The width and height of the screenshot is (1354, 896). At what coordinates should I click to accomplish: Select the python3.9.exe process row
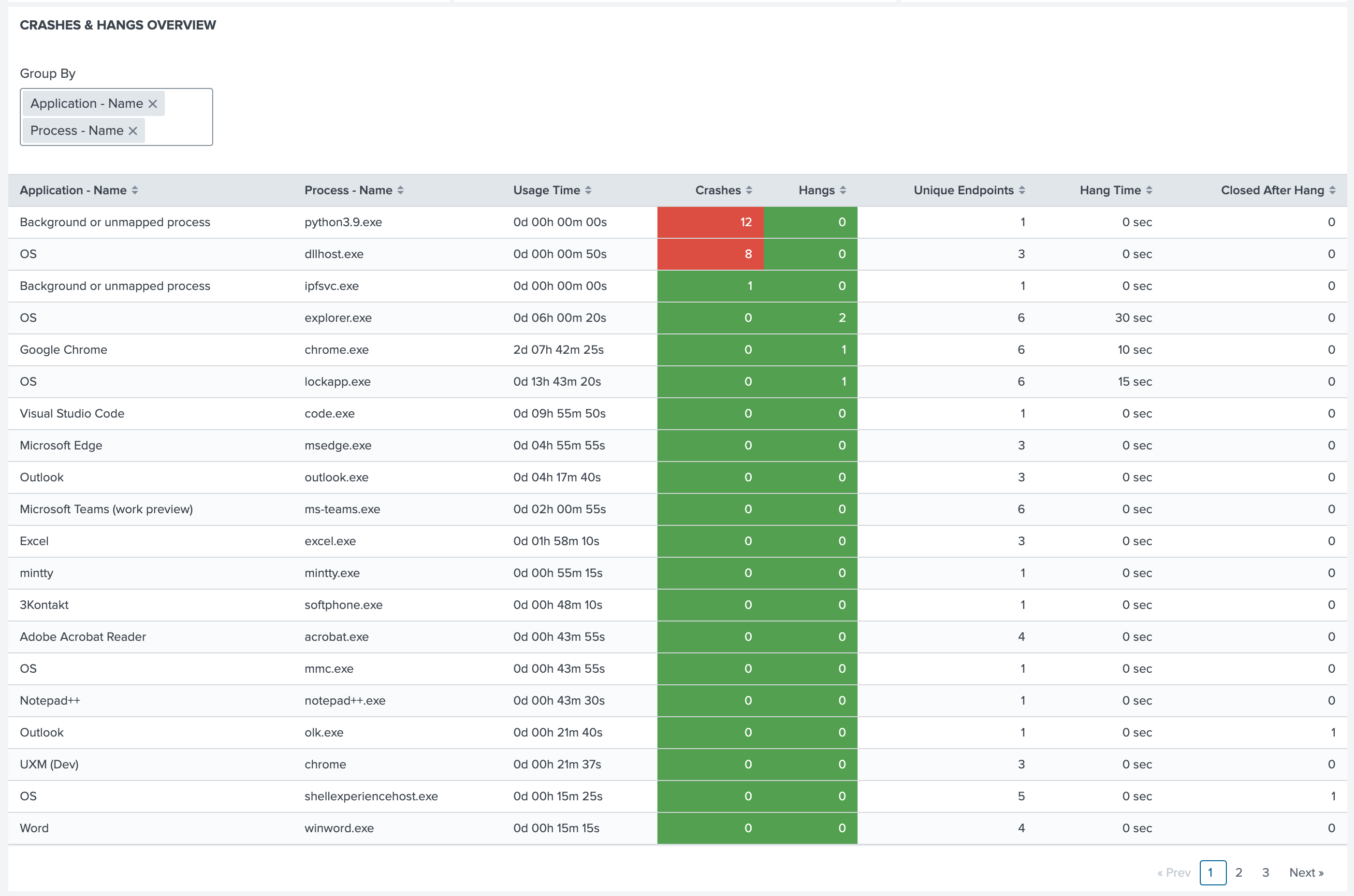point(343,222)
